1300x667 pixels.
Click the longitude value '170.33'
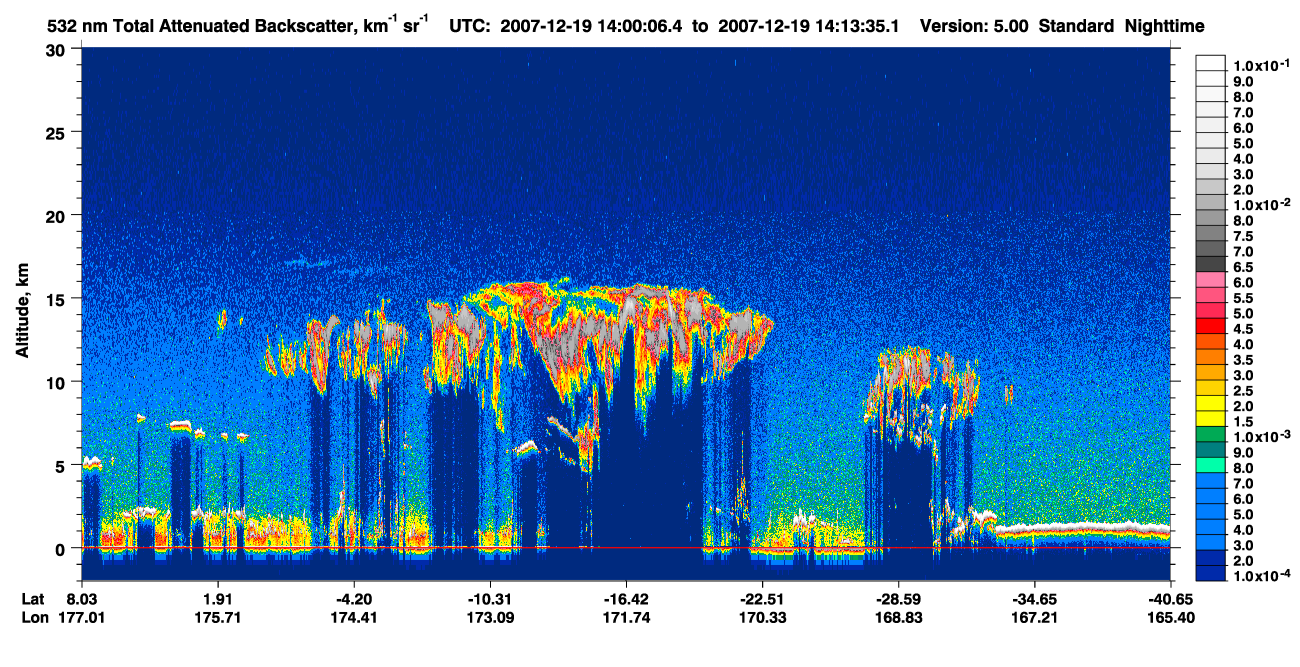pyautogui.click(x=762, y=618)
